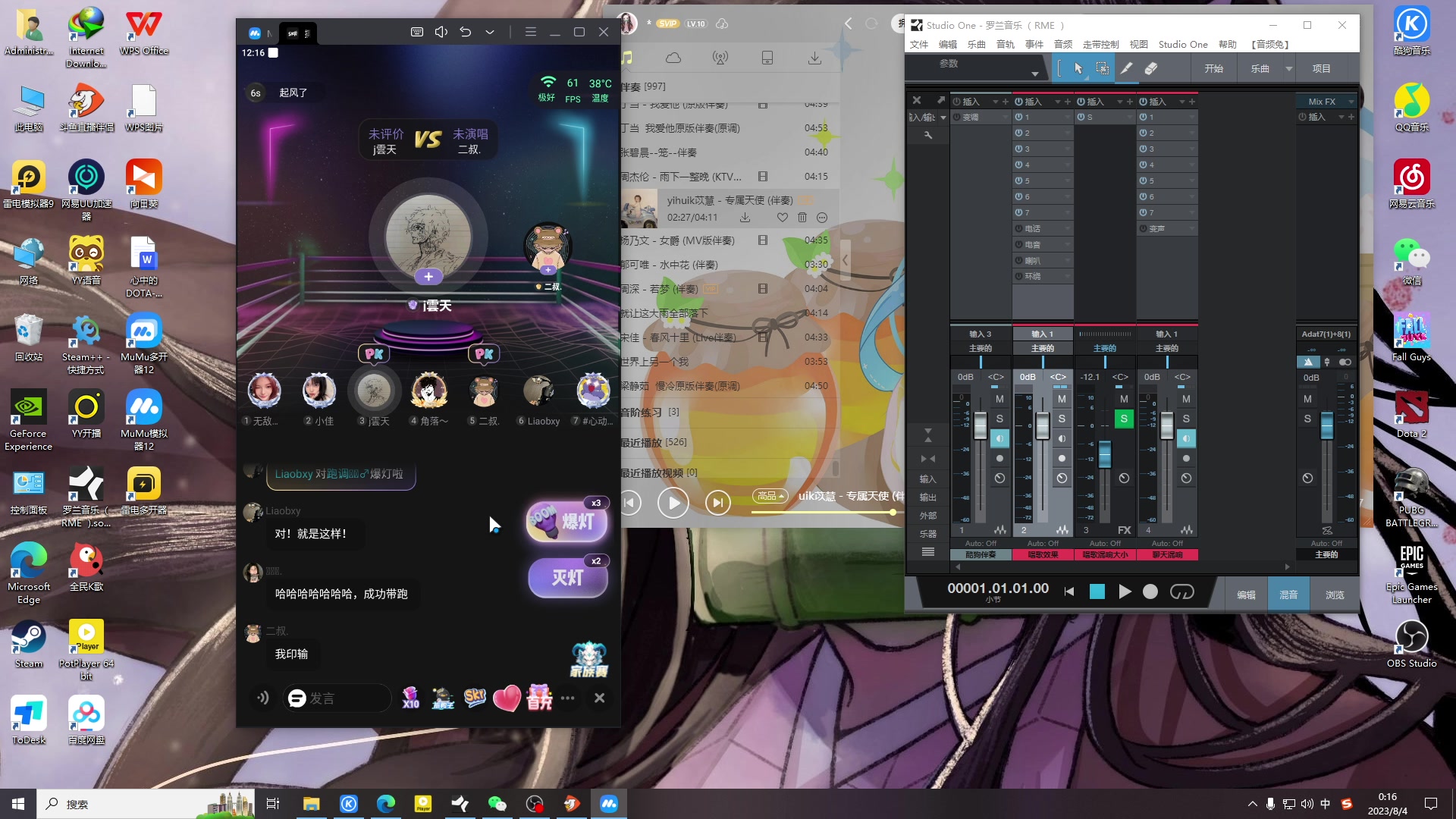Open the cloud tab icon in Kugou
Screen dimensions: 1456x819
[673, 58]
